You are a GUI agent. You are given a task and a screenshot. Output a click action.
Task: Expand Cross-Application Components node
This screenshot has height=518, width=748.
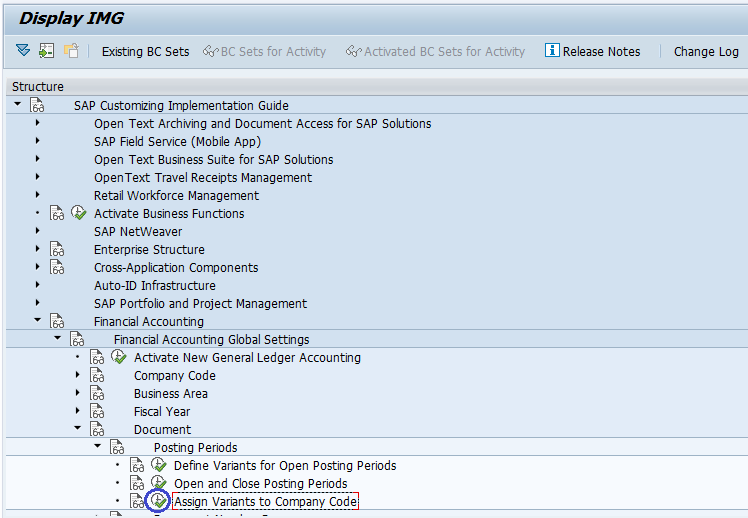coord(37,267)
